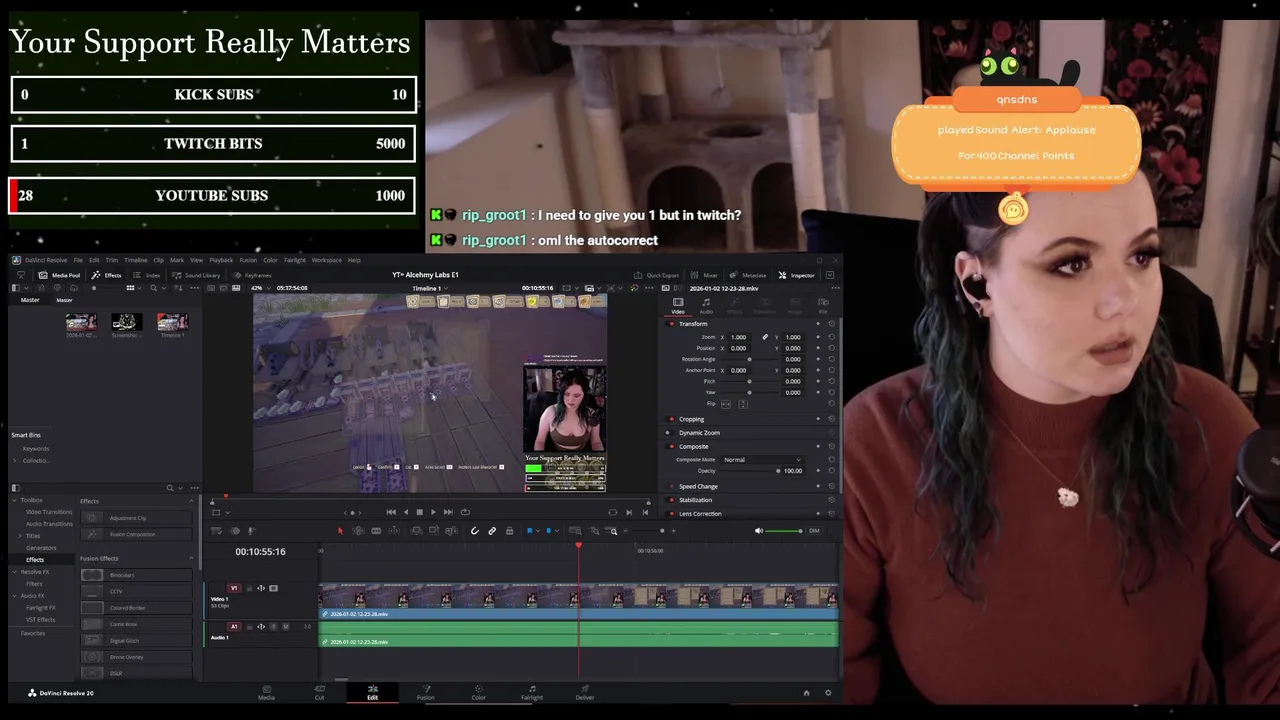Open the Index panel

(x=147, y=275)
